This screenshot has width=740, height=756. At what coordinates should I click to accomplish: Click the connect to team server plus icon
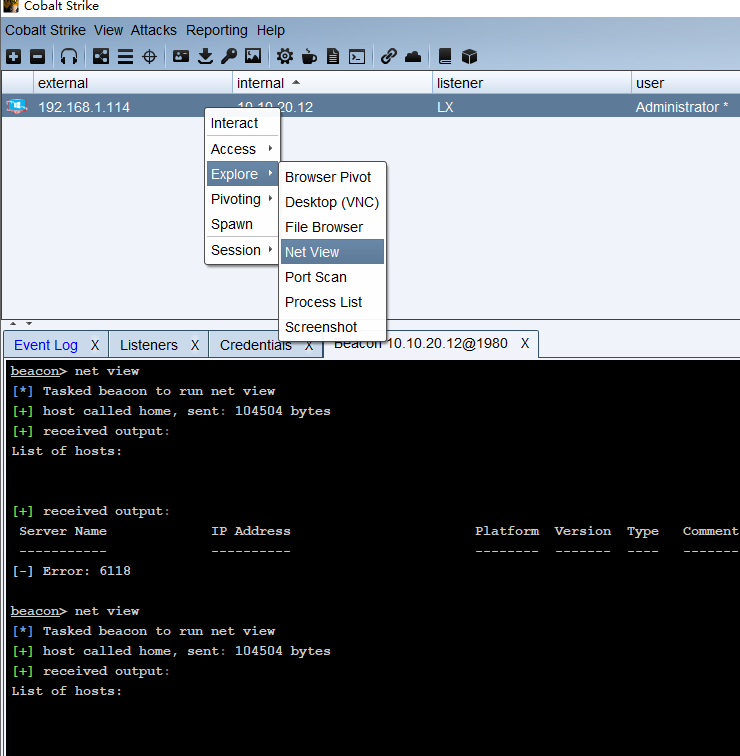(x=13, y=56)
